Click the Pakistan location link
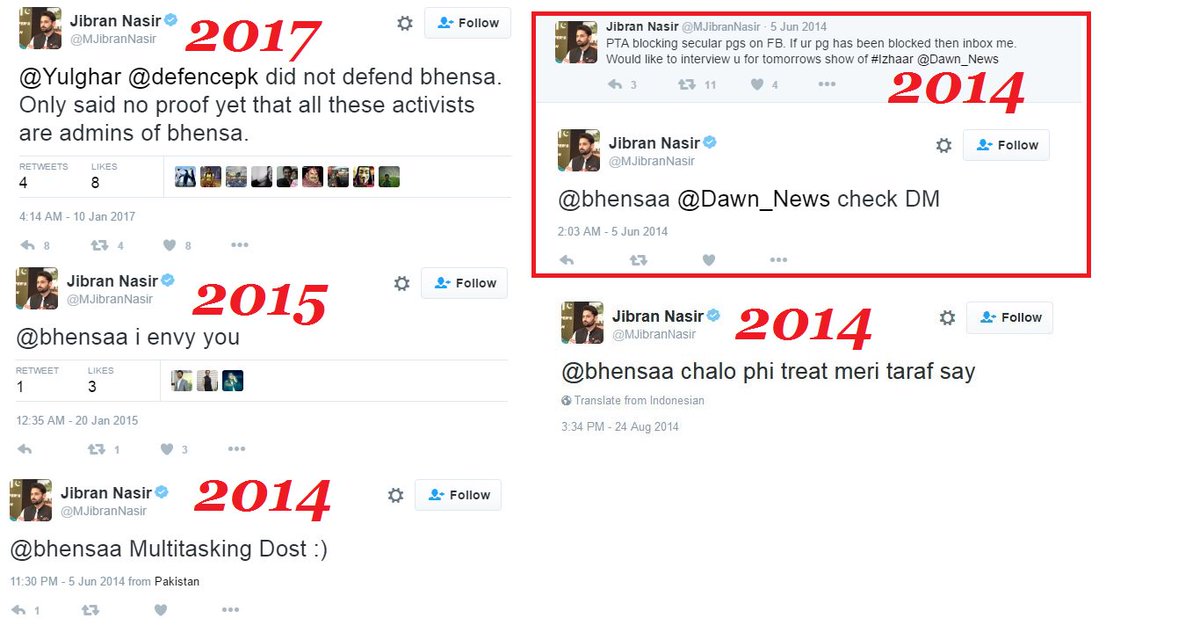Image resolution: width=1200 pixels, height=640 pixels. (x=177, y=581)
